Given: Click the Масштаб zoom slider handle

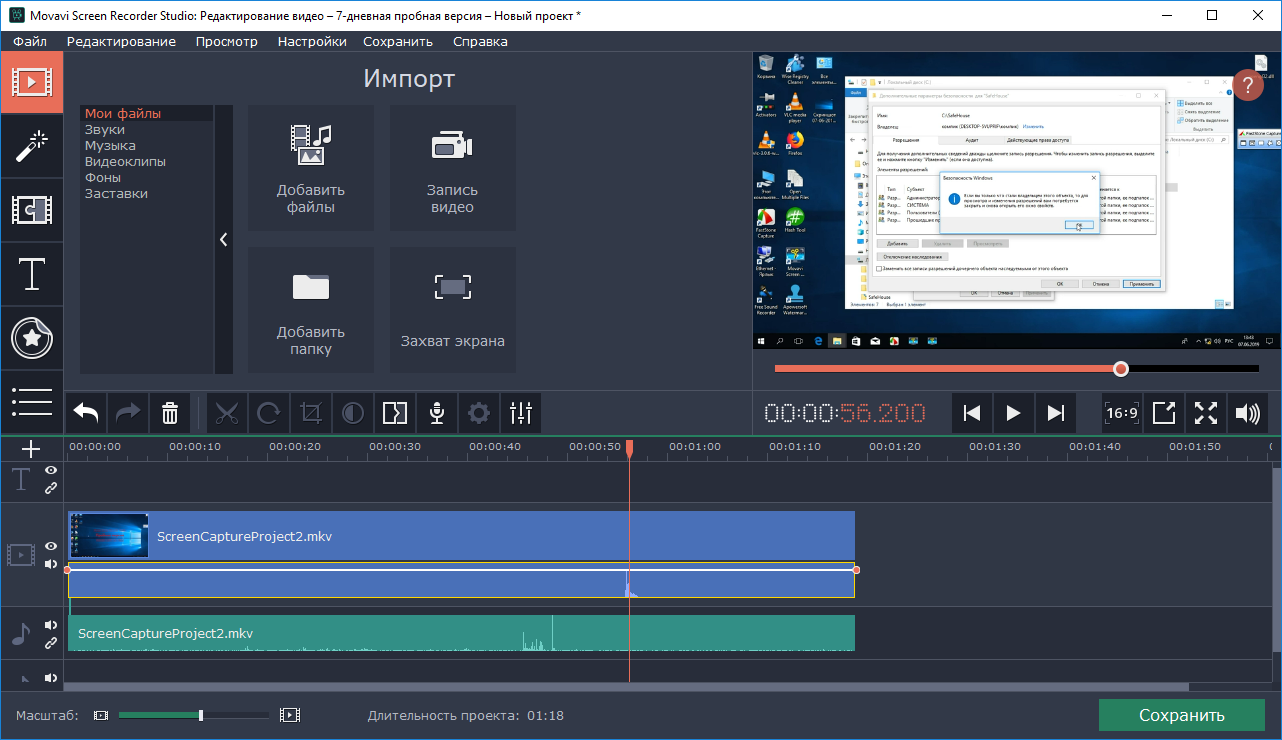Looking at the screenshot, I should pos(201,715).
